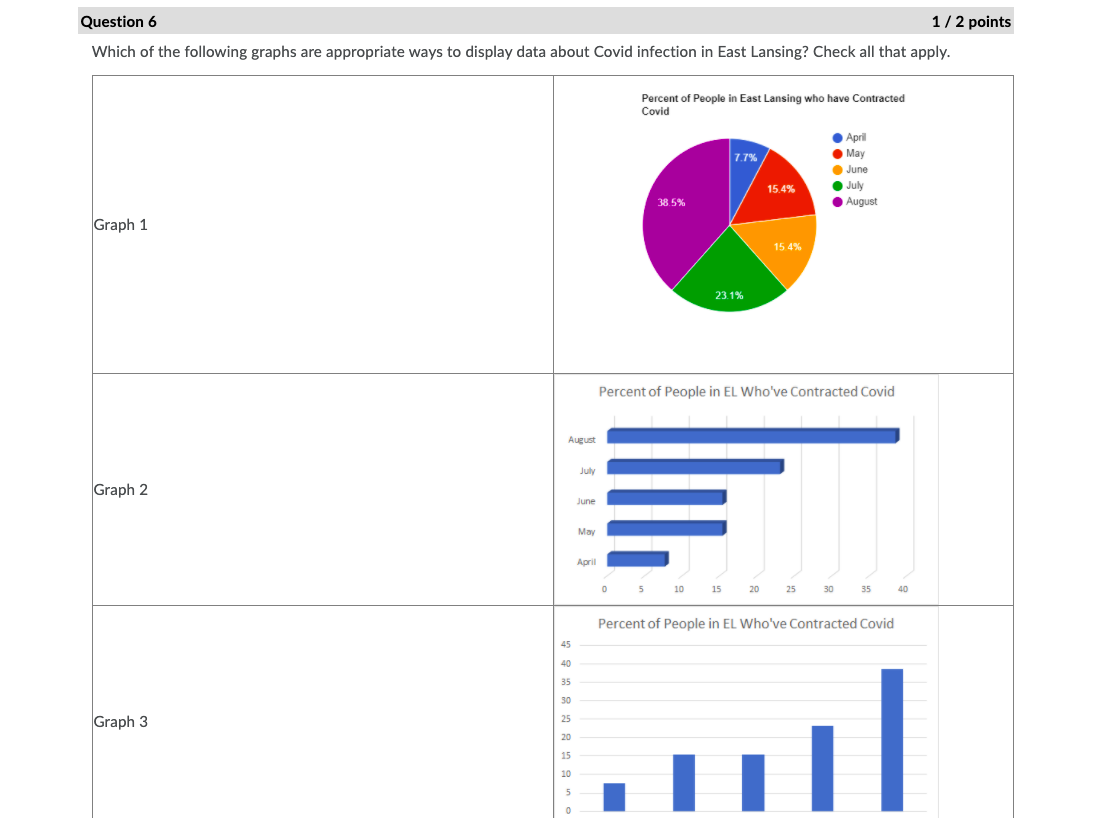This screenshot has height=818, width=1115.
Task: Click the May axis label in Graph 2
Action: click(x=587, y=531)
